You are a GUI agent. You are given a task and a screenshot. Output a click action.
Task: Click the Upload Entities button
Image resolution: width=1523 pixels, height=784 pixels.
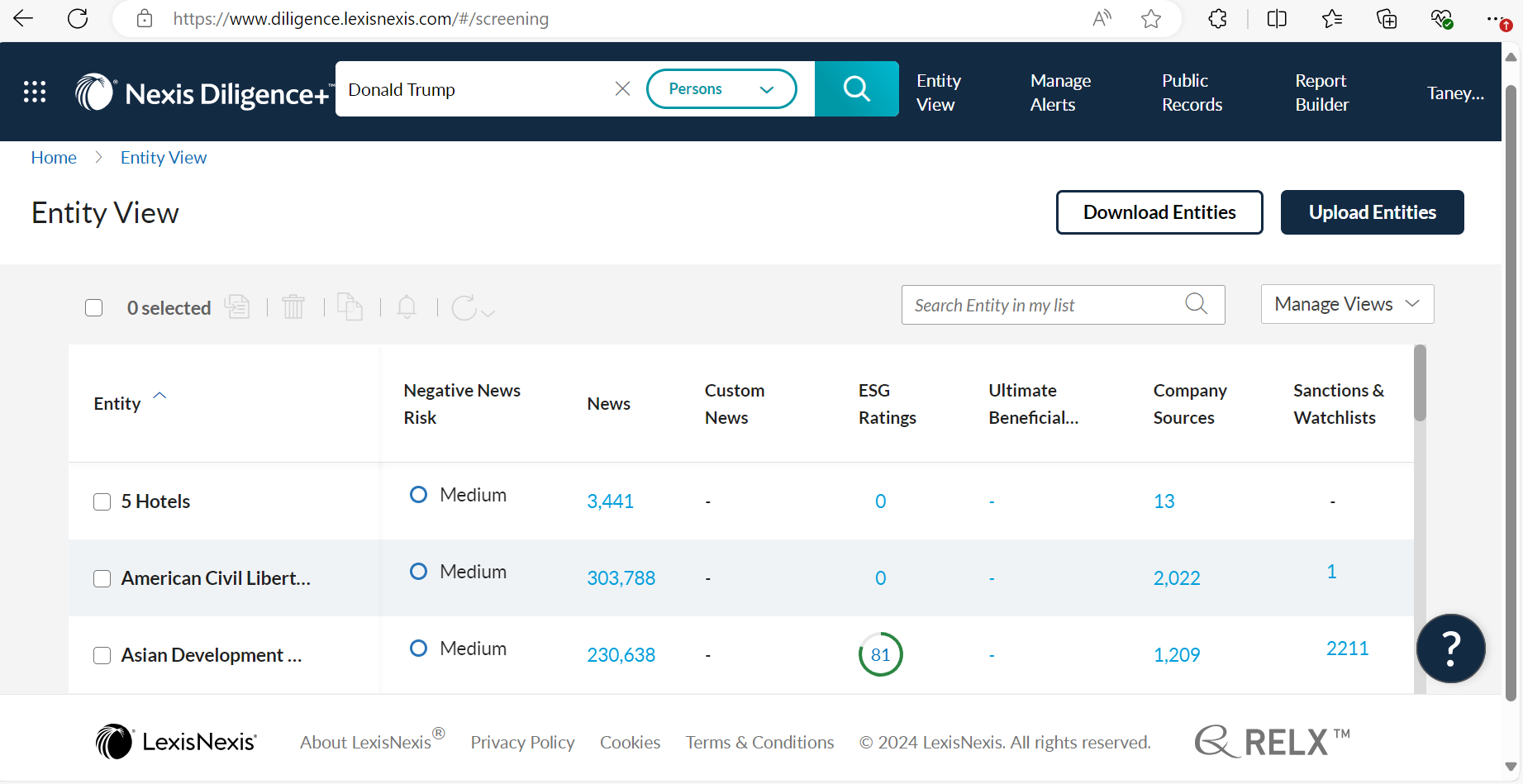click(x=1372, y=212)
